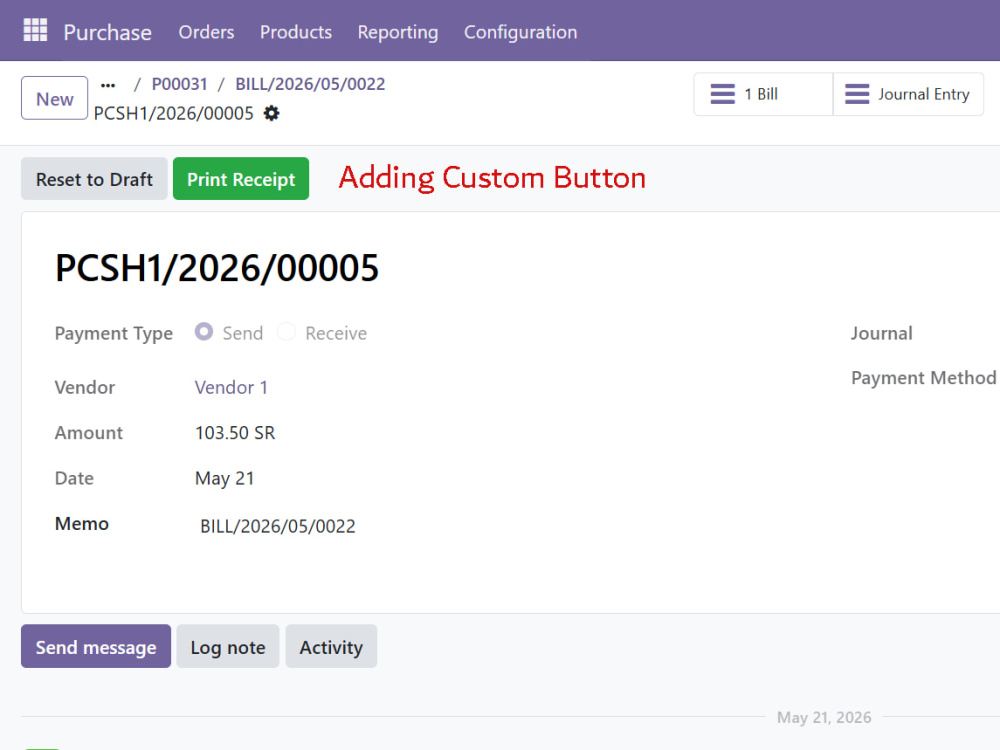Viewport: 1000px width, 750px height.
Task: Click the Journal field label
Action: (881, 333)
